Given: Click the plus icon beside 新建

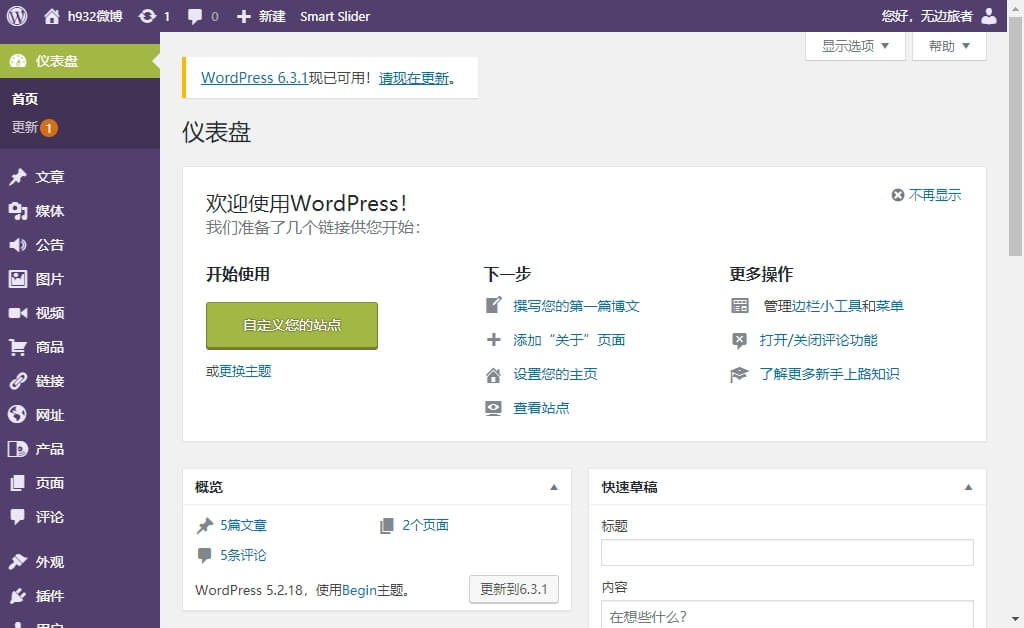Looking at the screenshot, I should click(244, 16).
